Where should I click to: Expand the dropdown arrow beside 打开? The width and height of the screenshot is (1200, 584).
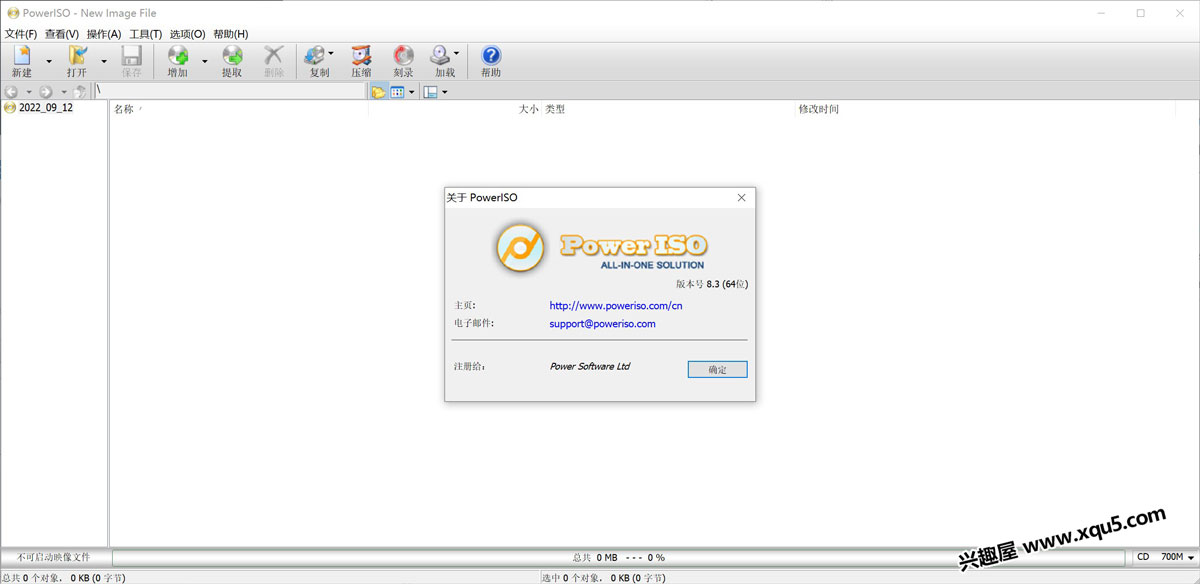coord(104,61)
